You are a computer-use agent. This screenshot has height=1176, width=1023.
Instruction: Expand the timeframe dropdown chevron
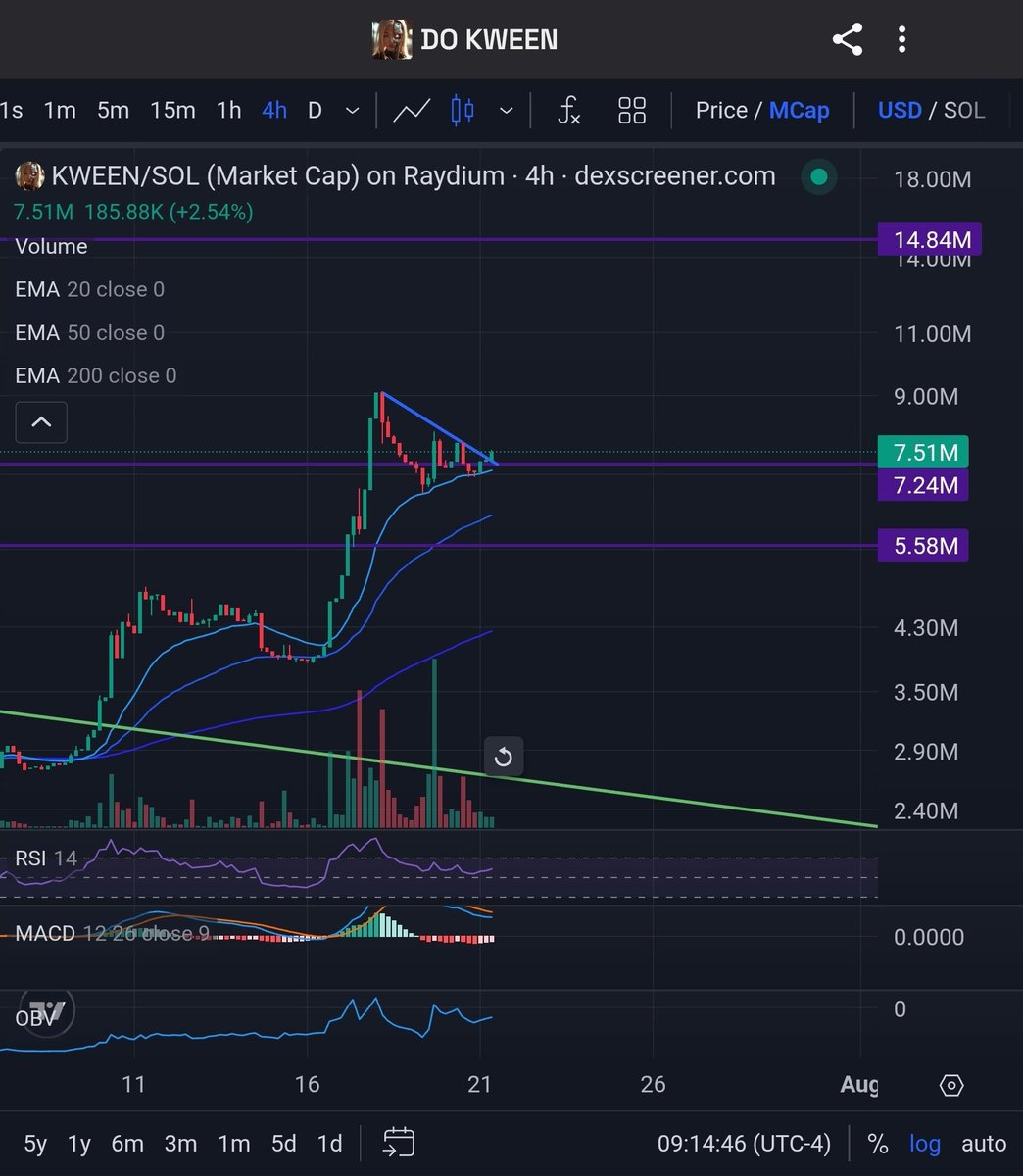352,111
